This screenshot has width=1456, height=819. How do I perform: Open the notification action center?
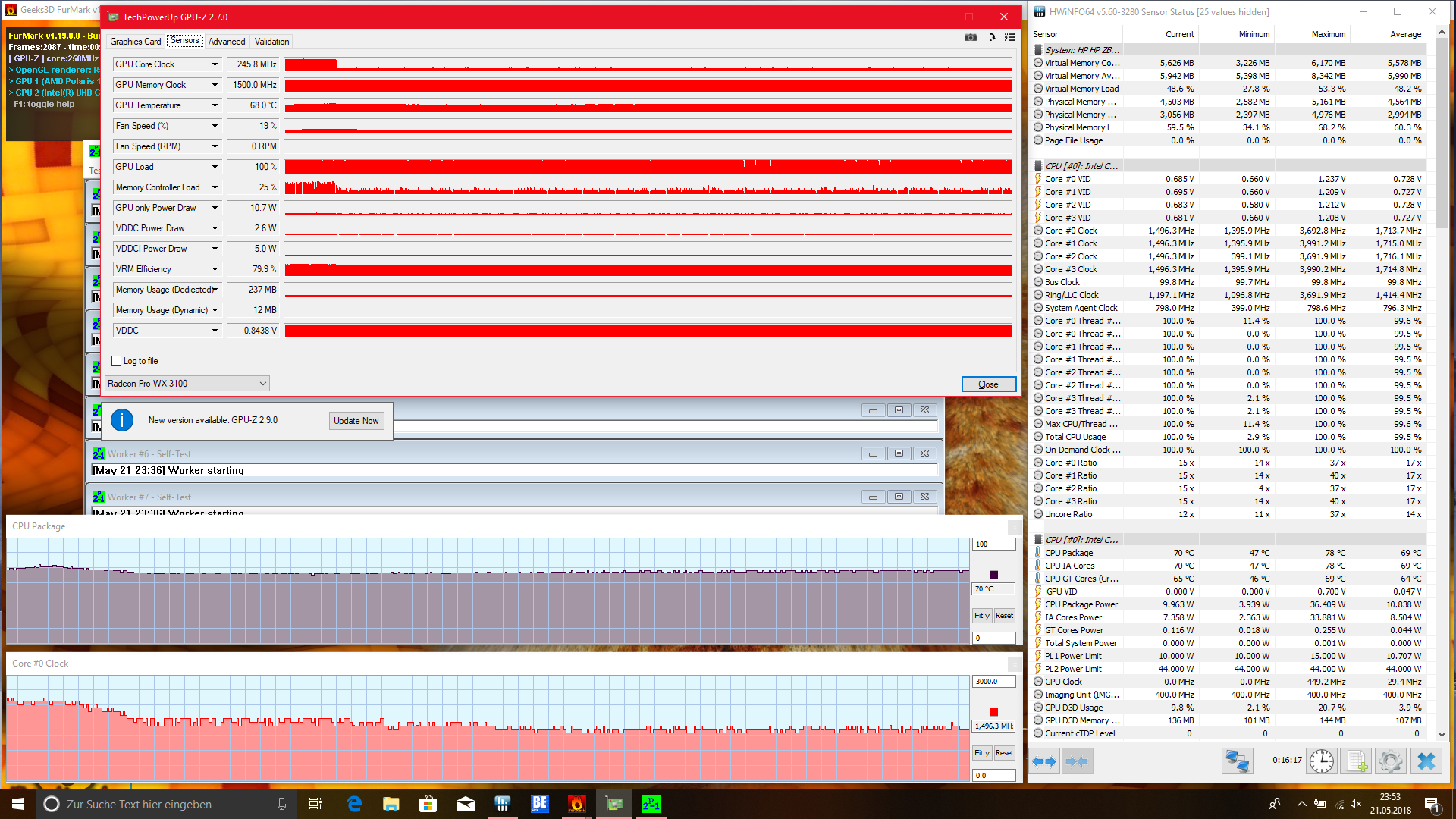coord(1432,804)
